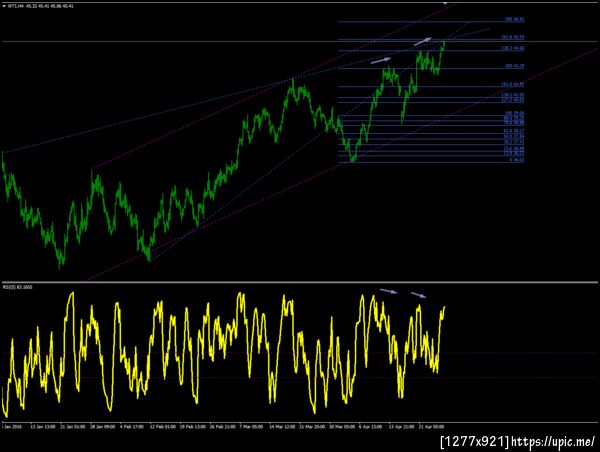600x452 pixels.
Task: Click the WTI,H4 symbol label
Action: tap(16, 6)
